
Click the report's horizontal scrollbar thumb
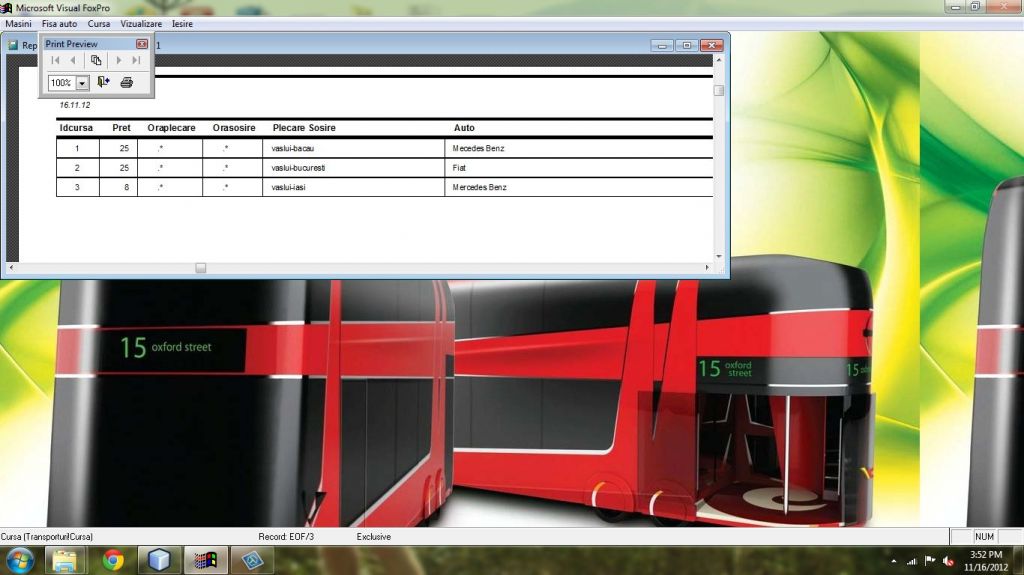coord(200,268)
